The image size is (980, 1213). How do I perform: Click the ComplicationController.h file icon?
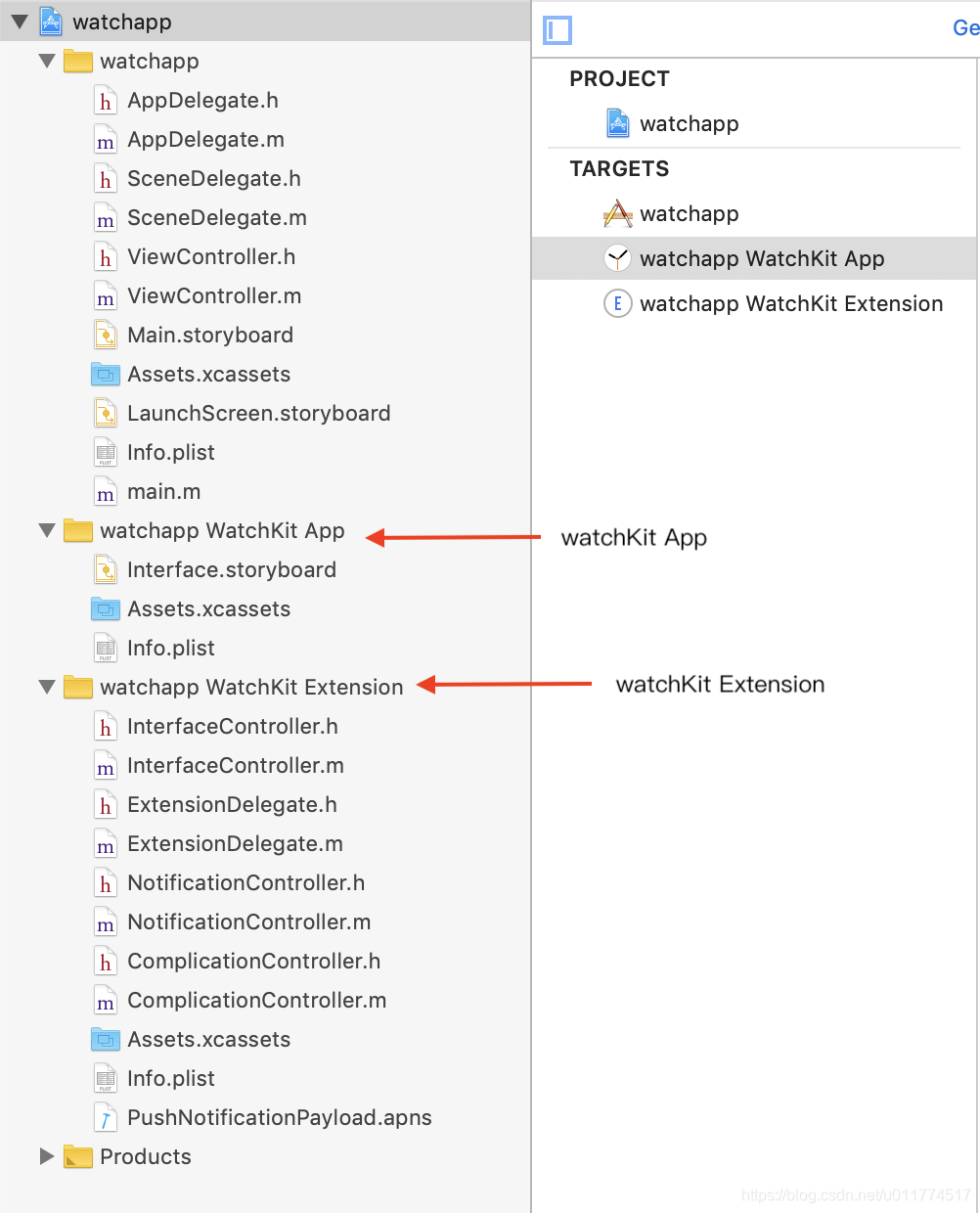tap(106, 961)
